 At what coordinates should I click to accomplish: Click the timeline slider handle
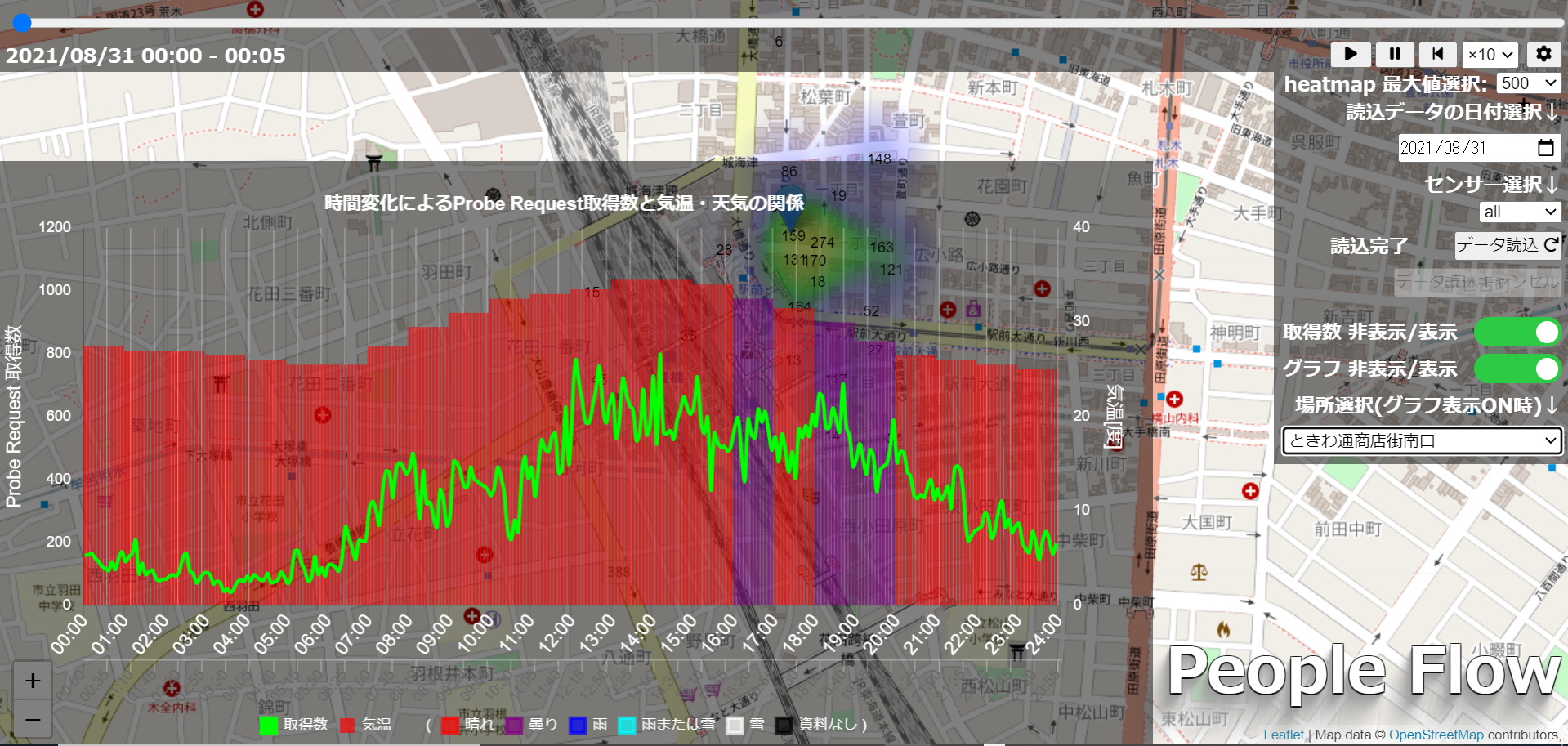coord(22,23)
